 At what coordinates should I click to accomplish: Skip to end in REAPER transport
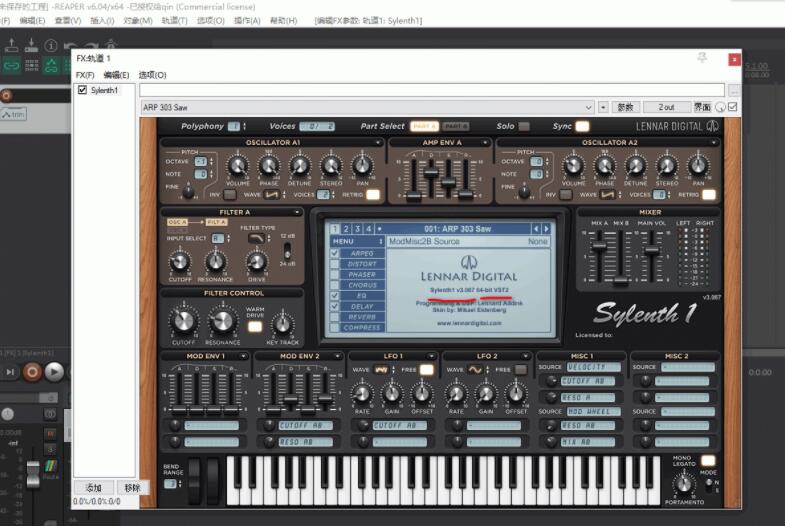pyautogui.click(x=10, y=372)
